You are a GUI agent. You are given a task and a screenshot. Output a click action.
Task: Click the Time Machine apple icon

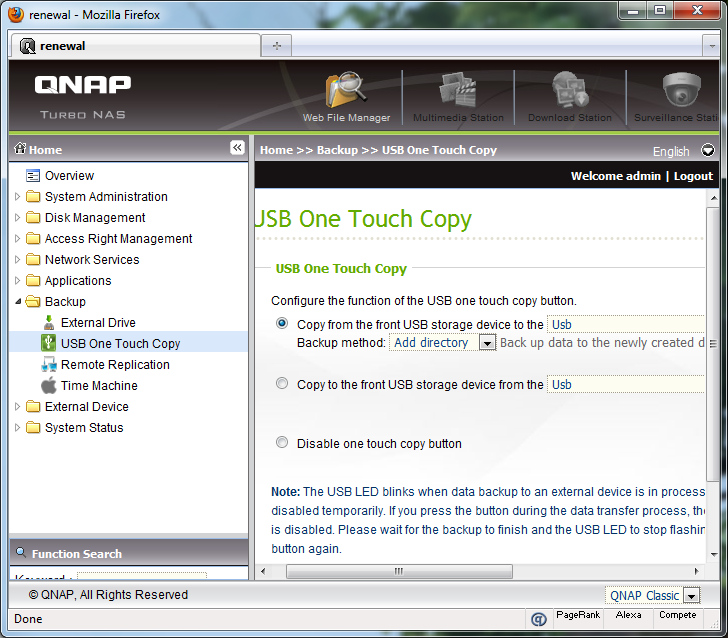[x=49, y=385]
